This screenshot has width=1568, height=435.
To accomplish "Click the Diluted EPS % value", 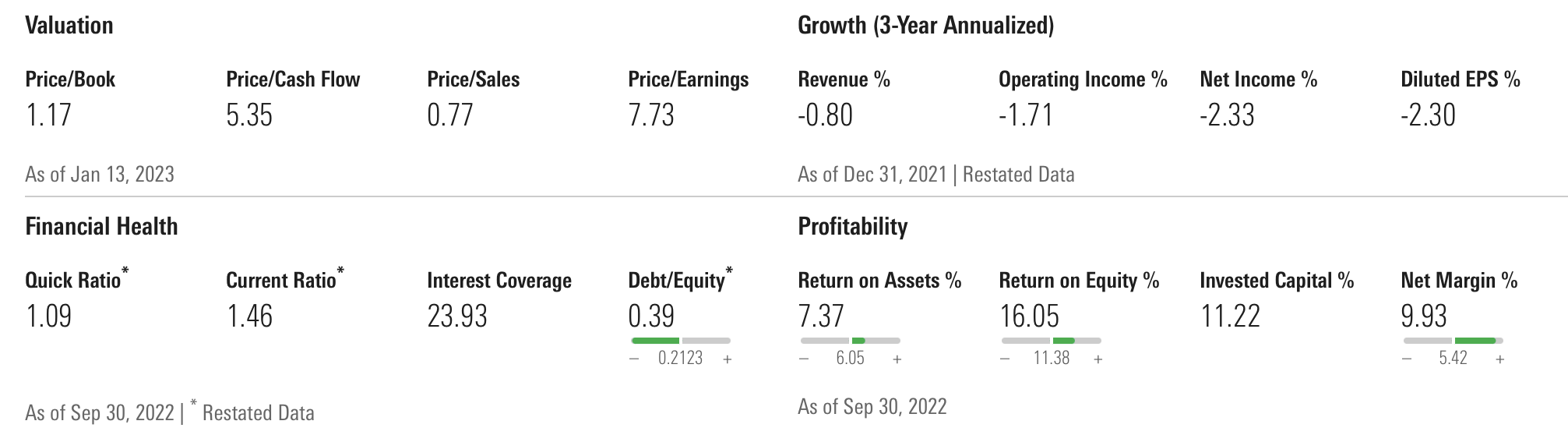I will [x=1428, y=115].
